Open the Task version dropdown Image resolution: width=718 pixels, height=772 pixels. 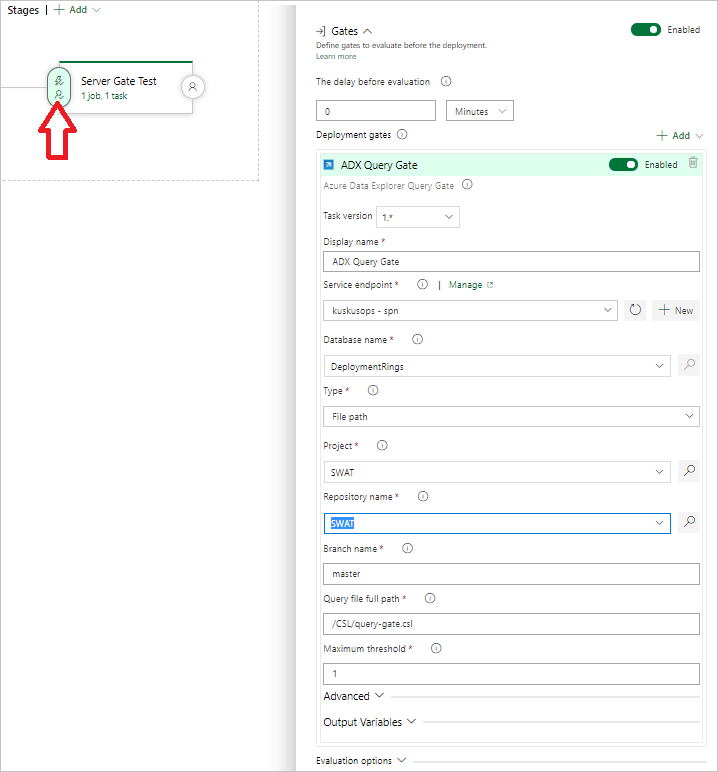(x=417, y=216)
